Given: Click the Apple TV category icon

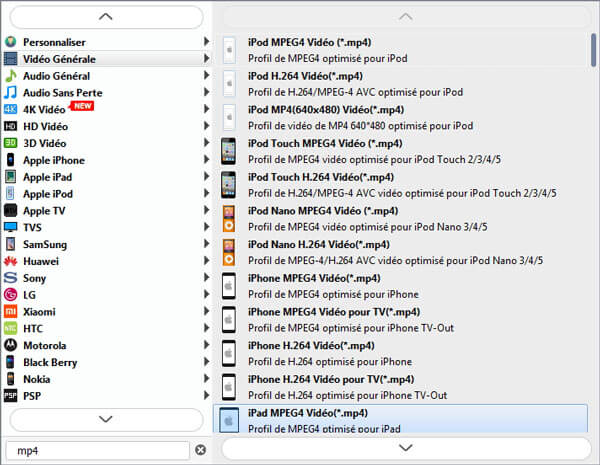Looking at the screenshot, I should (x=10, y=210).
